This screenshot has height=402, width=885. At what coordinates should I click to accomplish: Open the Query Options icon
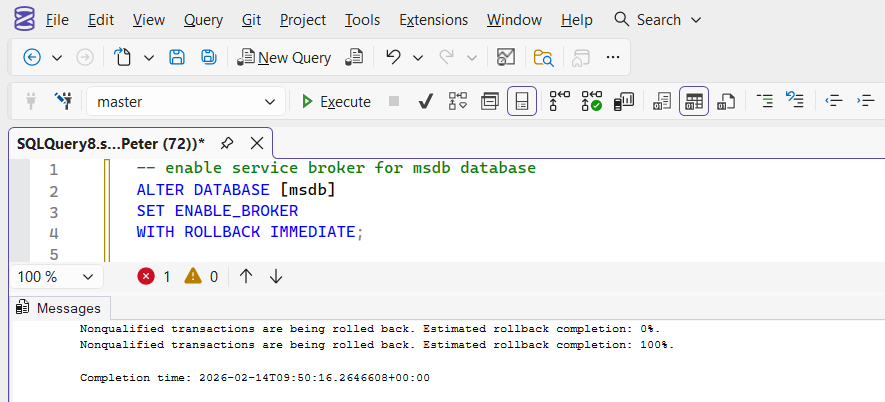[x=490, y=102]
